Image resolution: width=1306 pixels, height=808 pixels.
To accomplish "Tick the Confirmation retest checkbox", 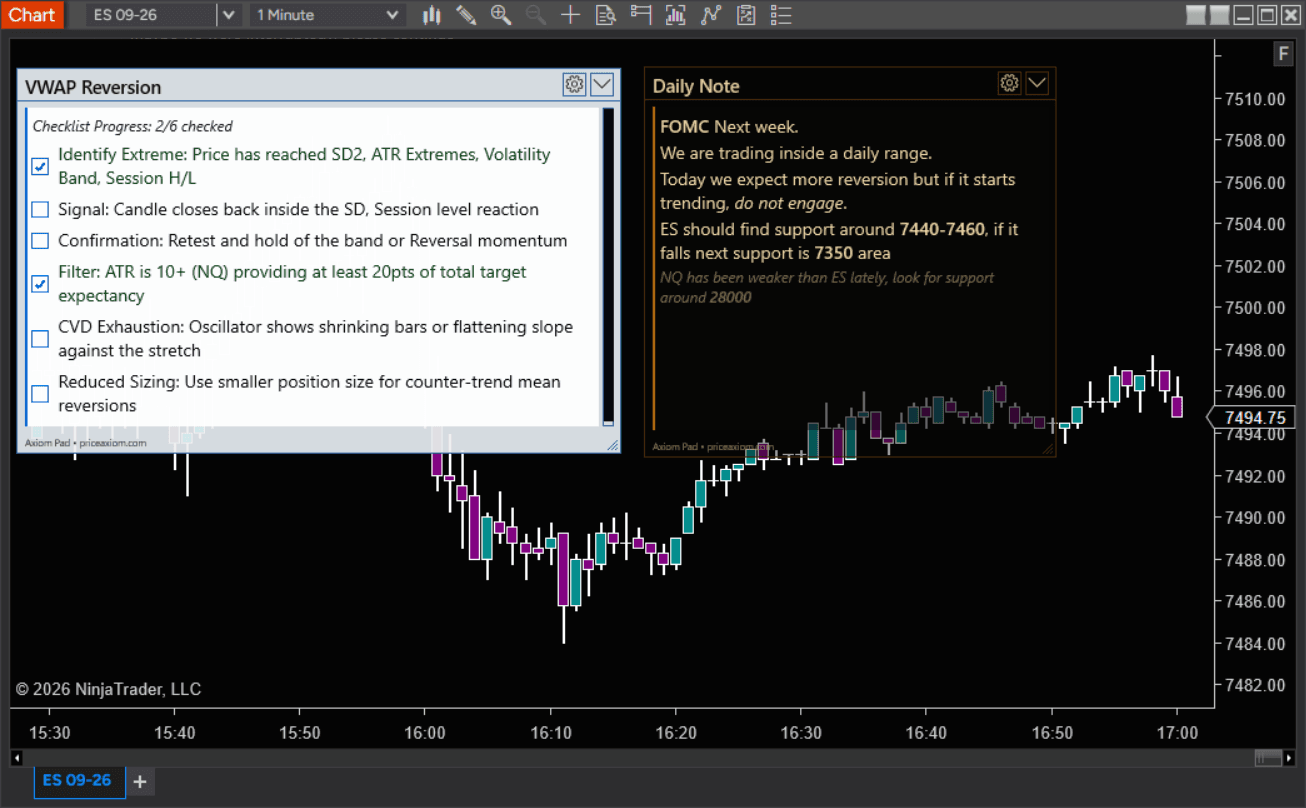I will [x=40, y=241].
